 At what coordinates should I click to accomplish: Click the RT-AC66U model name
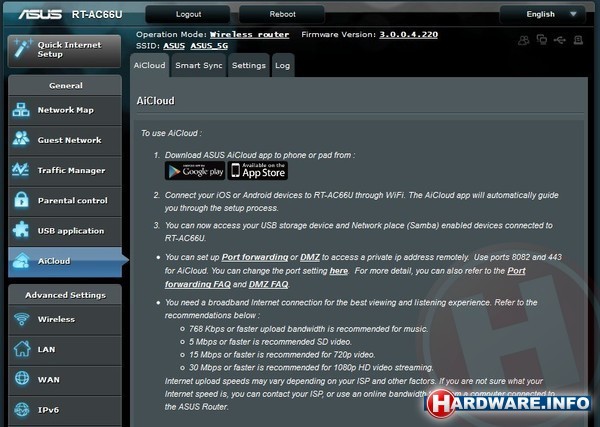(97, 15)
